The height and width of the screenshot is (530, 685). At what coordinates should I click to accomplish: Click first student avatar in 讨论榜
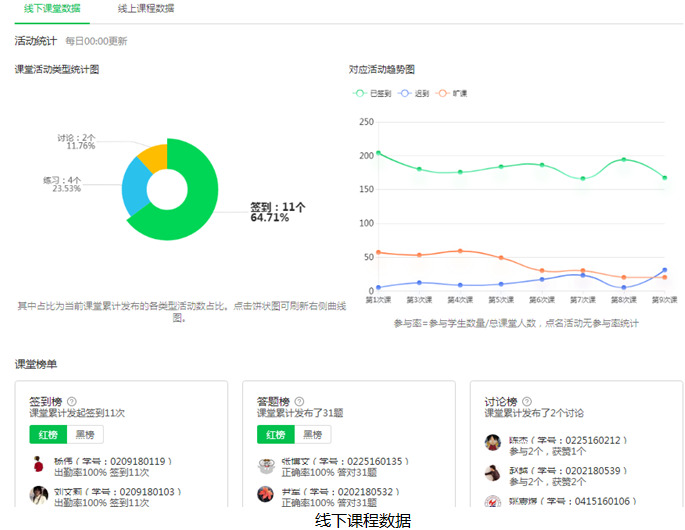pos(493,442)
